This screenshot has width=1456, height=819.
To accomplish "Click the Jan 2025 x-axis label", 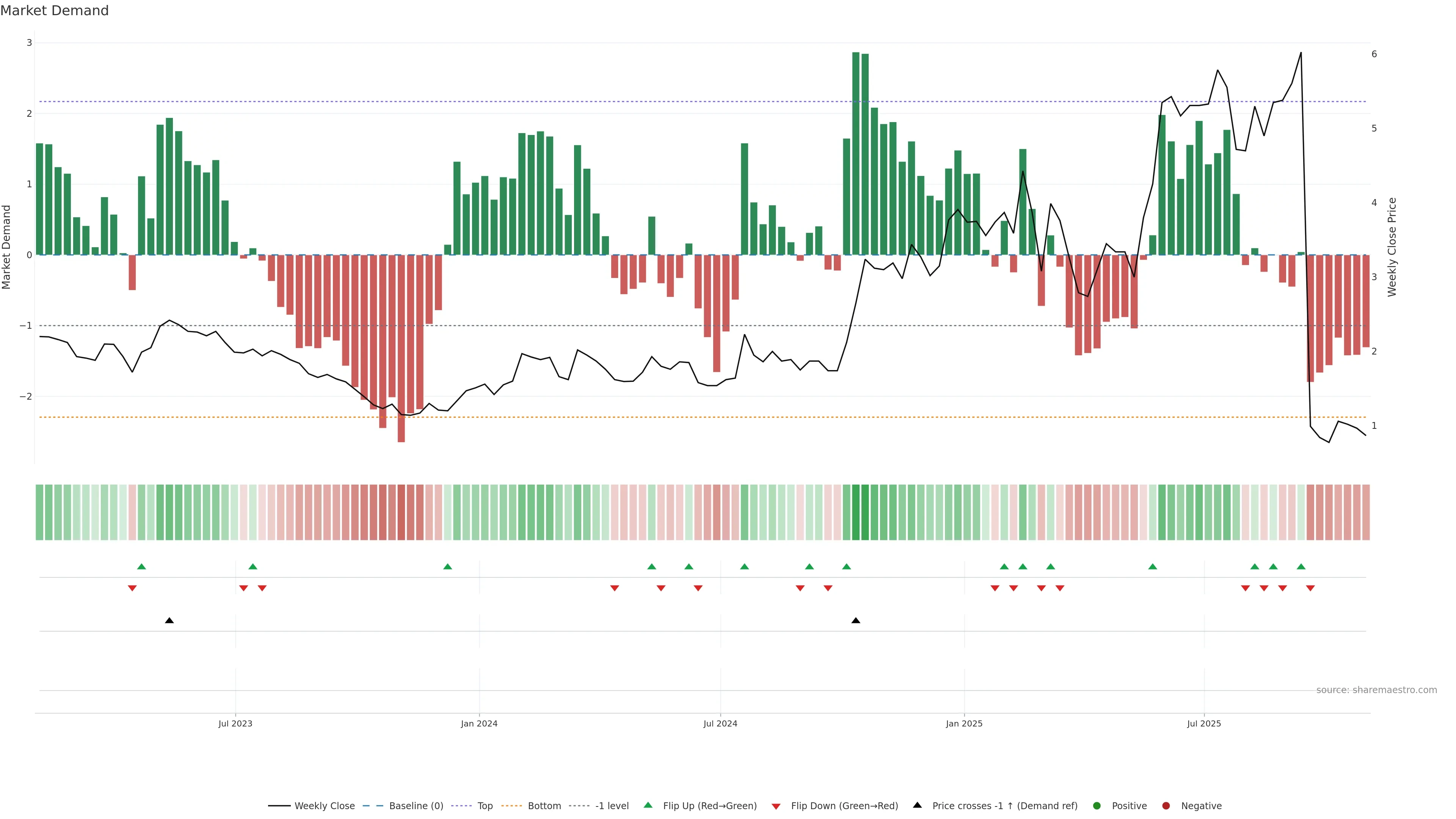I will click(964, 723).
